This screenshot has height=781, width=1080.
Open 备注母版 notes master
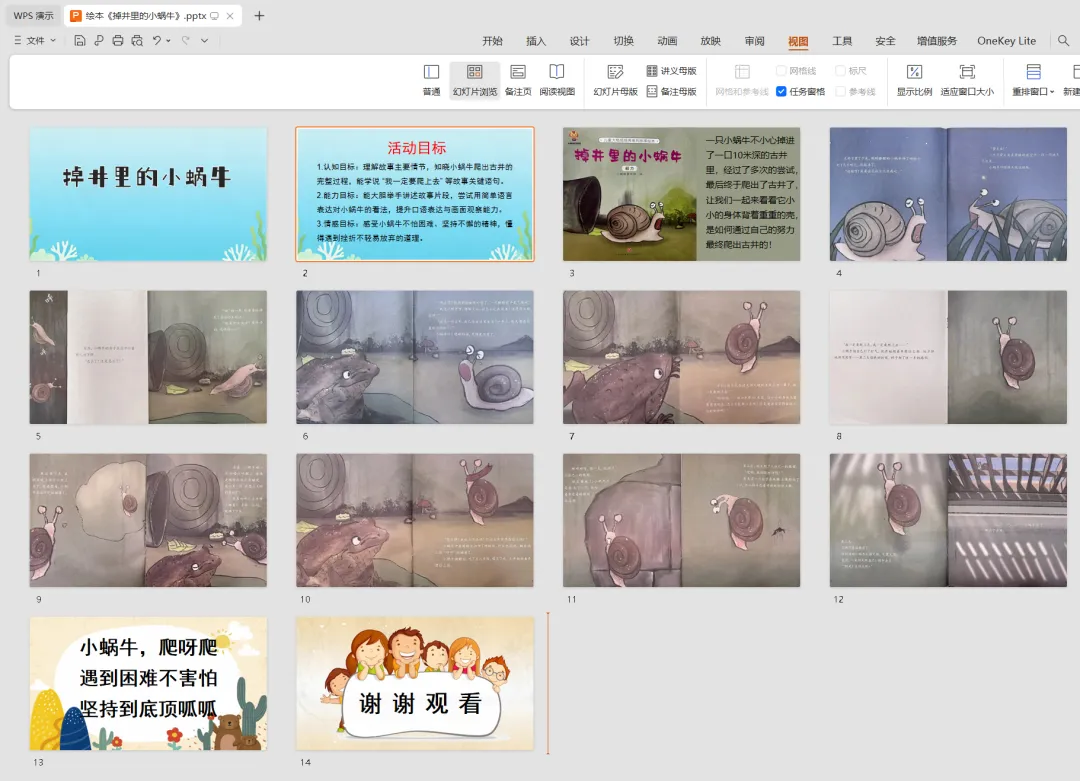(x=672, y=92)
